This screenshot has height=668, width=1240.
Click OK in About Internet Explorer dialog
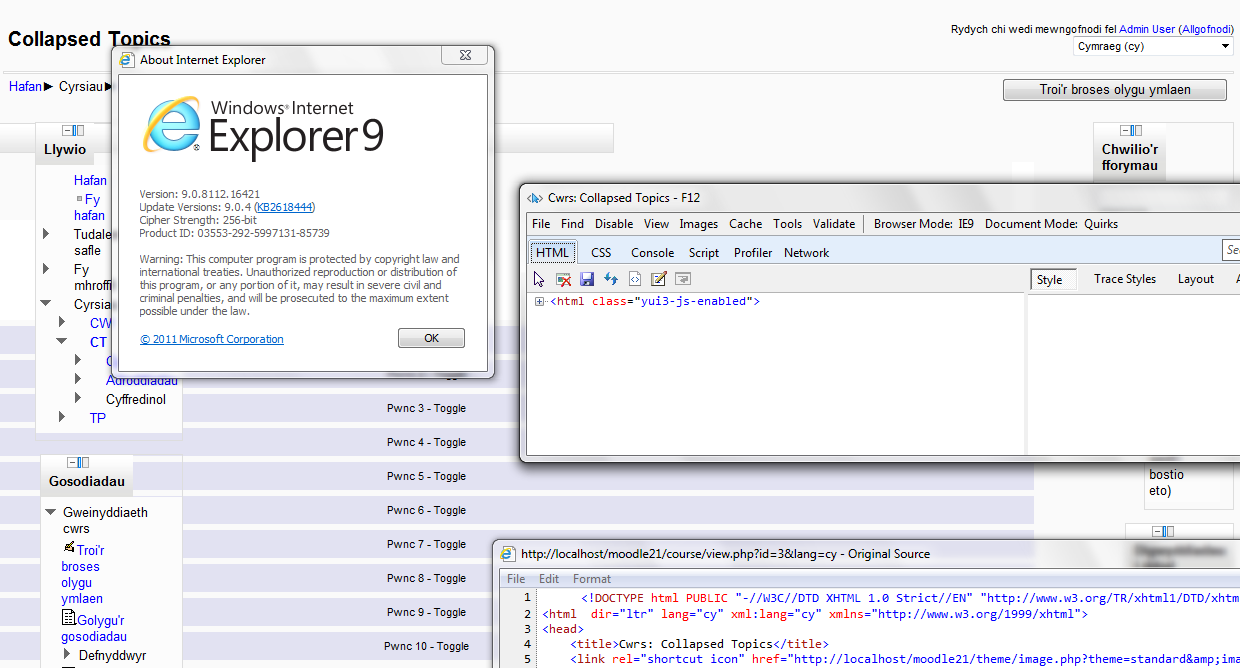click(x=431, y=338)
